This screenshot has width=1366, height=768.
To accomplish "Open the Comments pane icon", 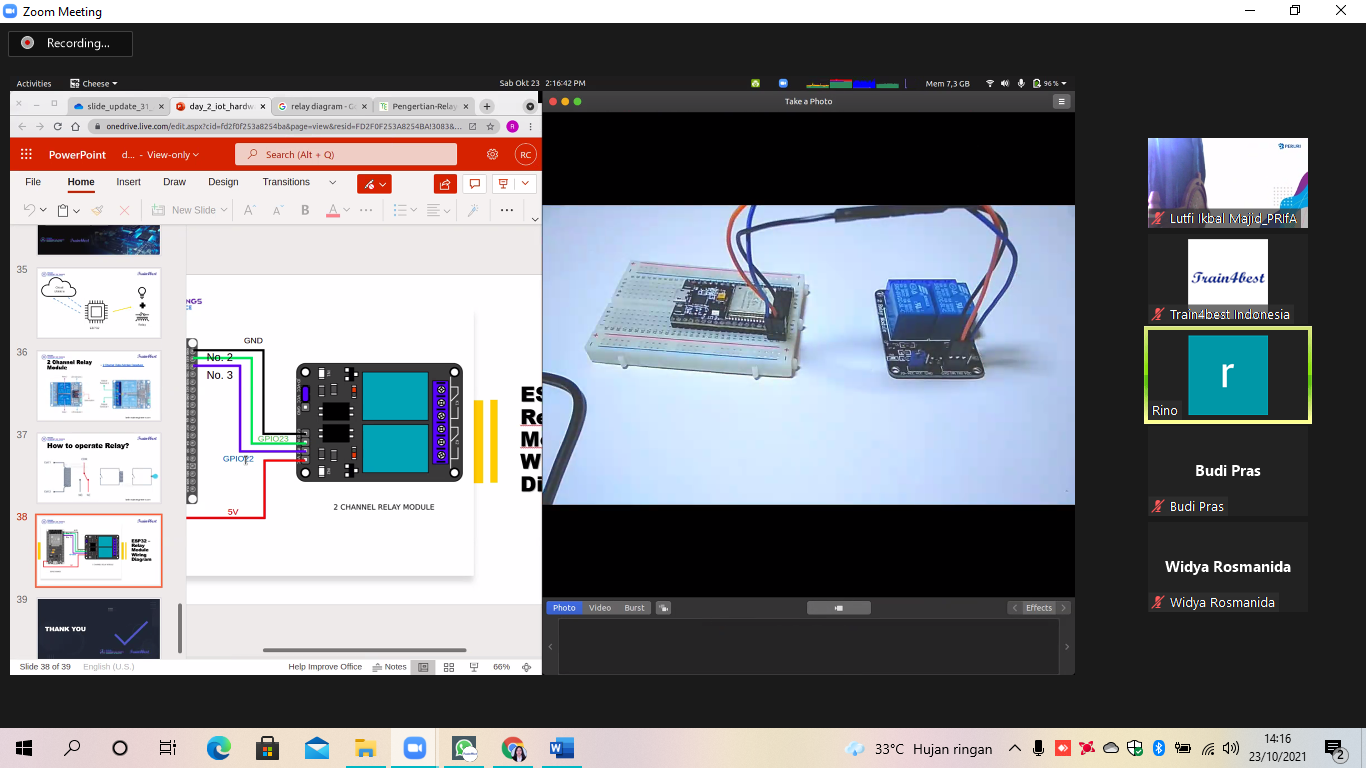I will 475,184.
